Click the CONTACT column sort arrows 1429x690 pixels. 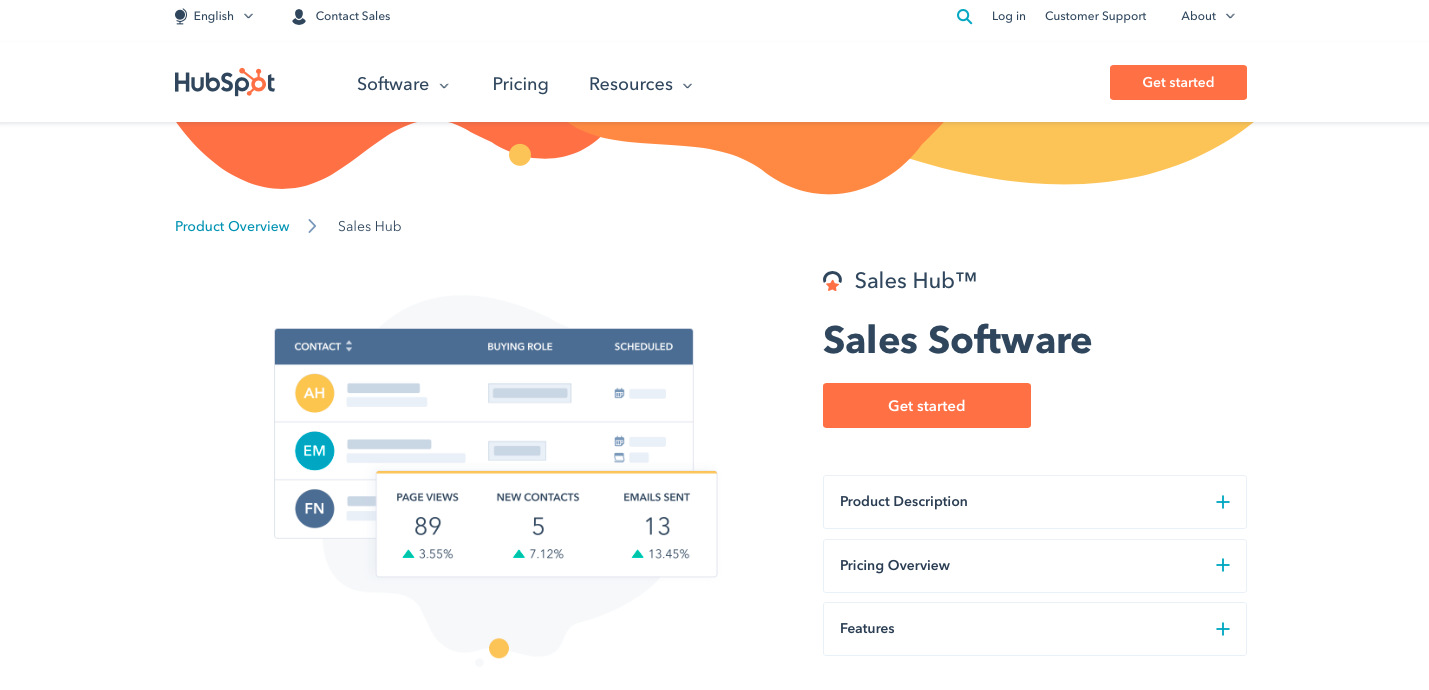coord(349,346)
